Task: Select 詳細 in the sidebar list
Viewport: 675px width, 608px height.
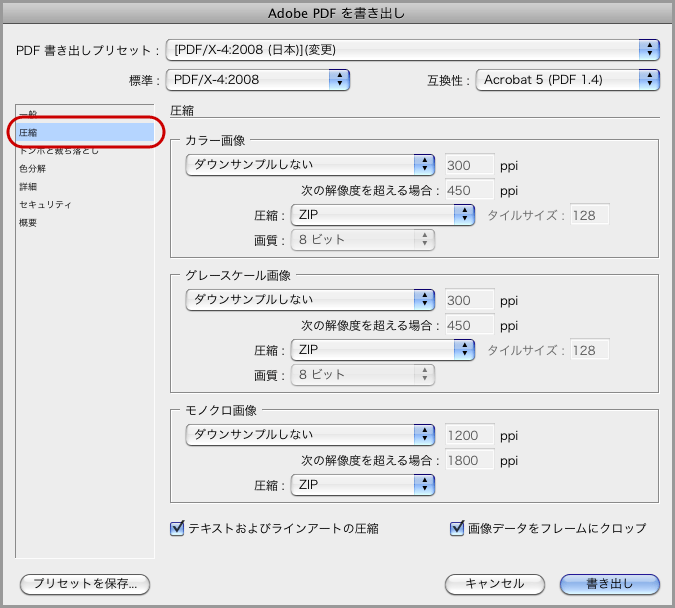Action: tap(85, 186)
